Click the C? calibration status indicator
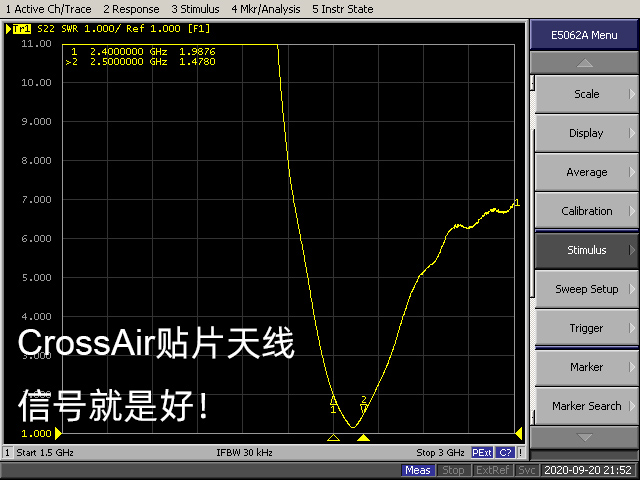Screen dimensions: 640x480 pyautogui.click(x=505, y=453)
